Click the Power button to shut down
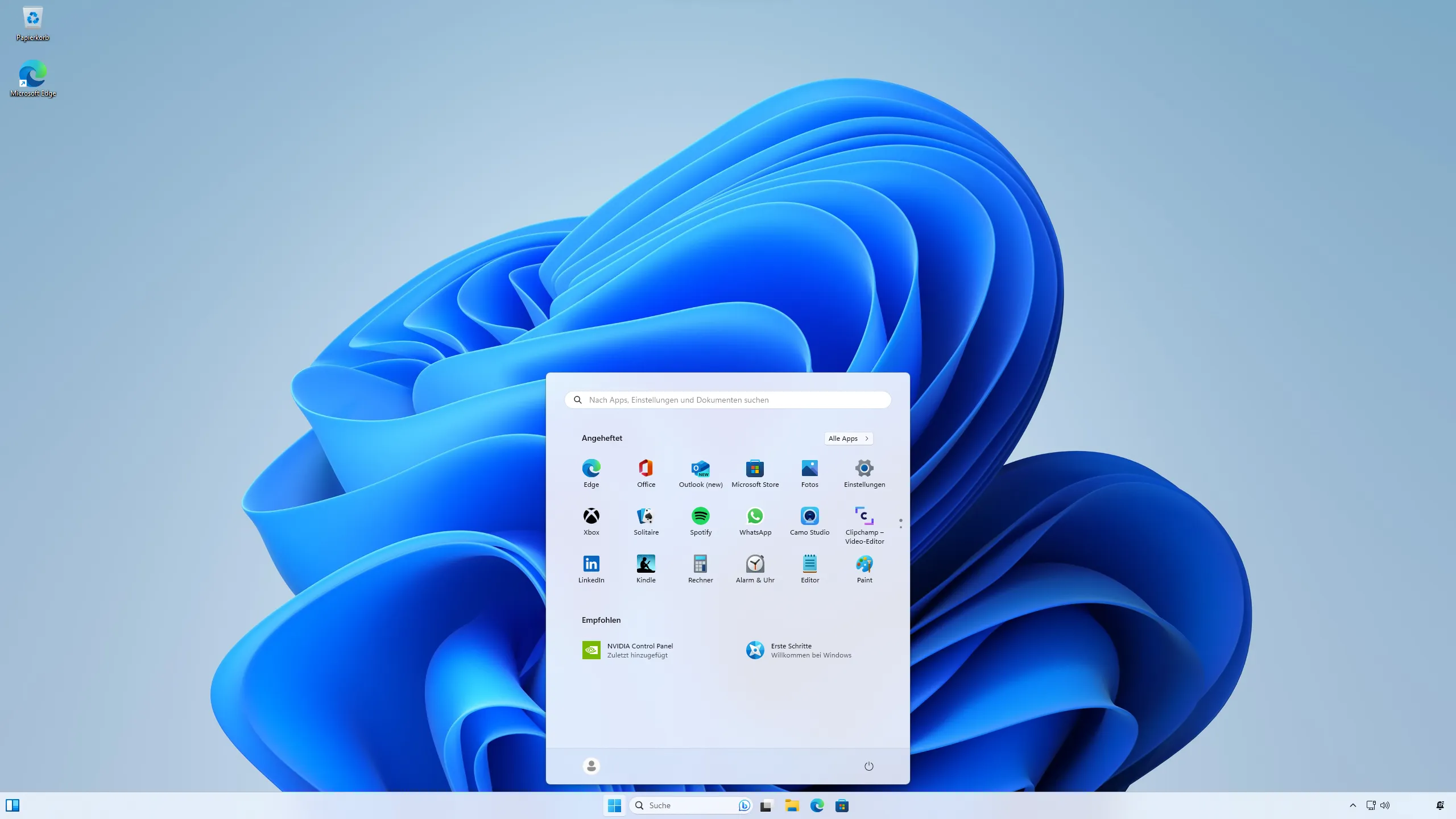The height and width of the screenshot is (819, 1456). point(867,766)
